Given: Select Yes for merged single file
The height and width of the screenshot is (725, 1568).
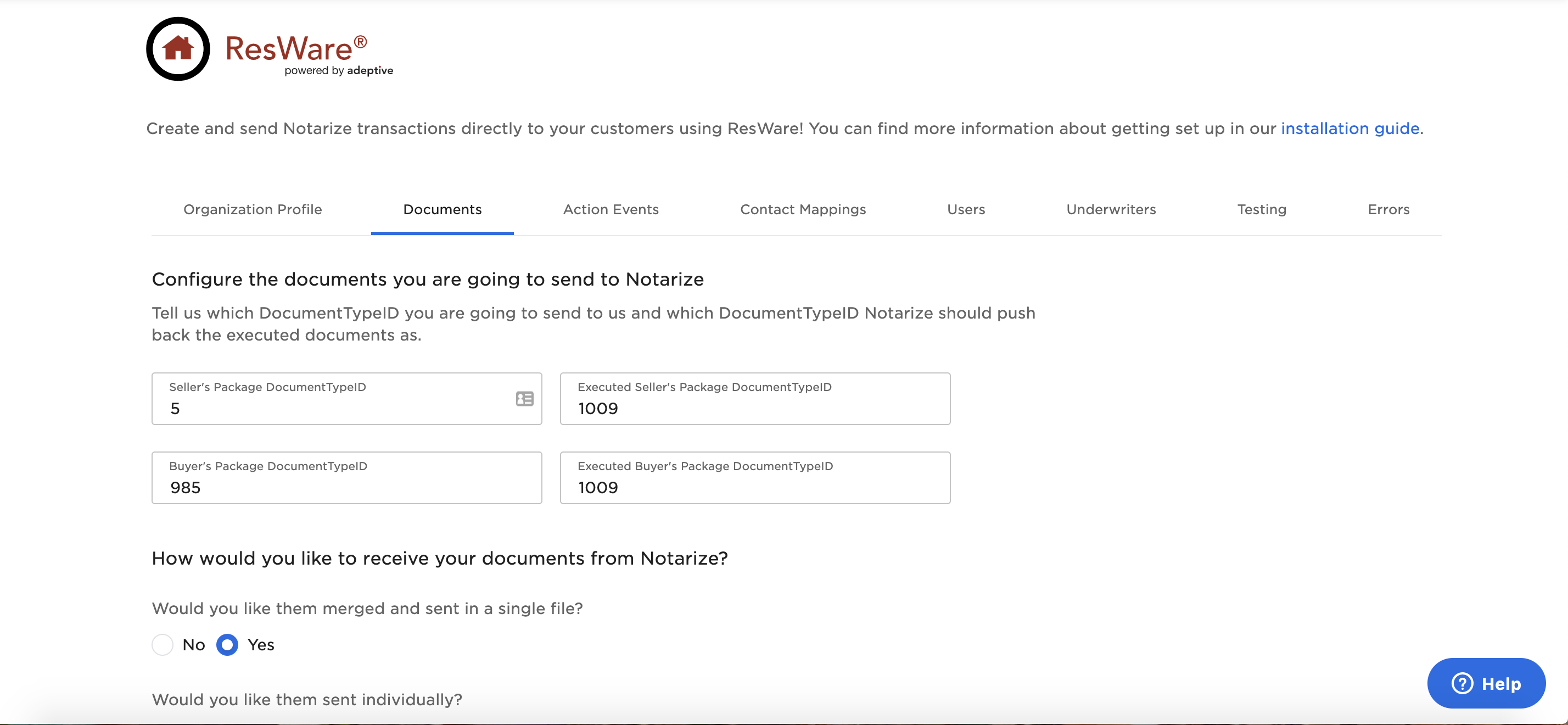Looking at the screenshot, I should tap(227, 645).
